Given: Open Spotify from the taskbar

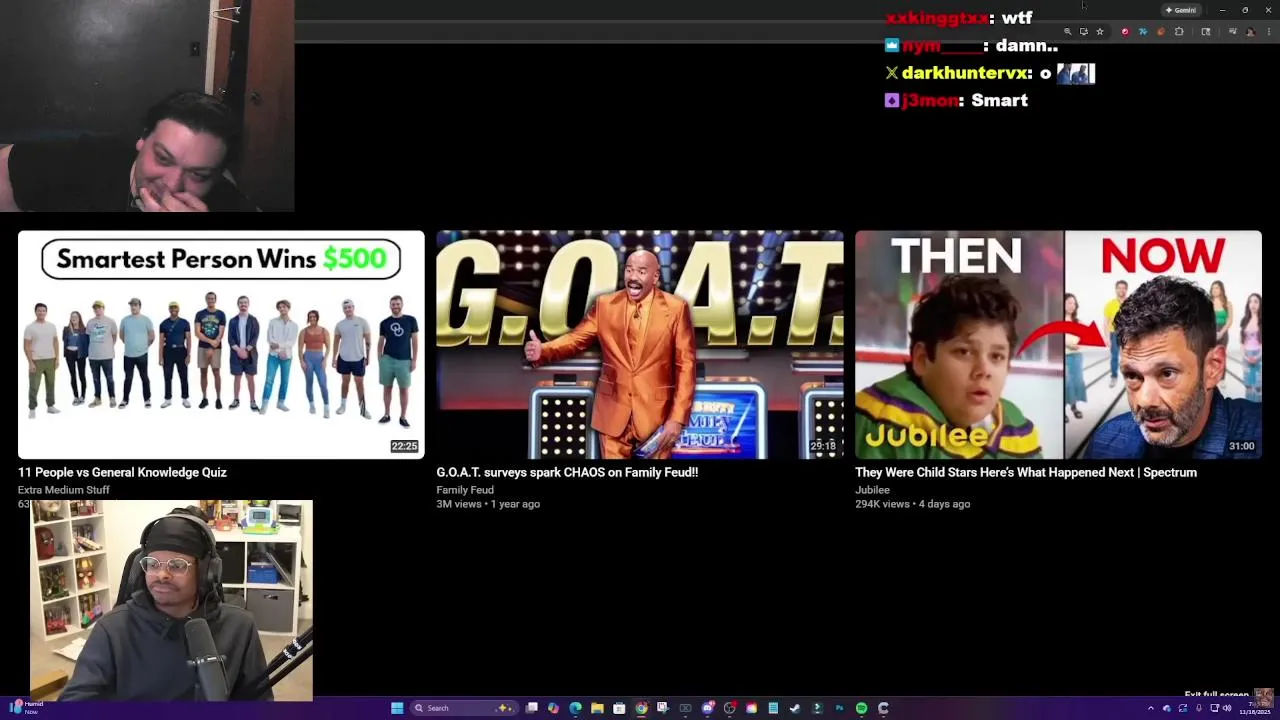Looking at the screenshot, I should (x=861, y=708).
